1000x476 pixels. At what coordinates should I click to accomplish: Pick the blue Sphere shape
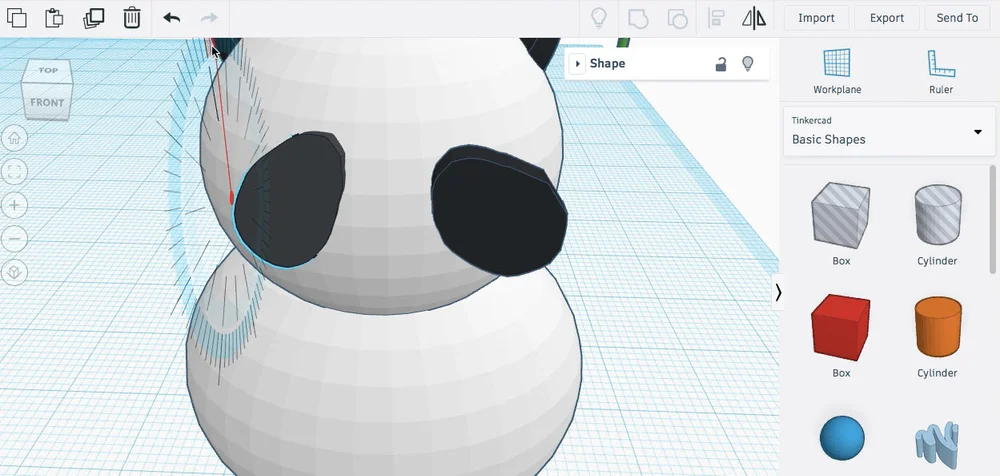pyautogui.click(x=842, y=438)
